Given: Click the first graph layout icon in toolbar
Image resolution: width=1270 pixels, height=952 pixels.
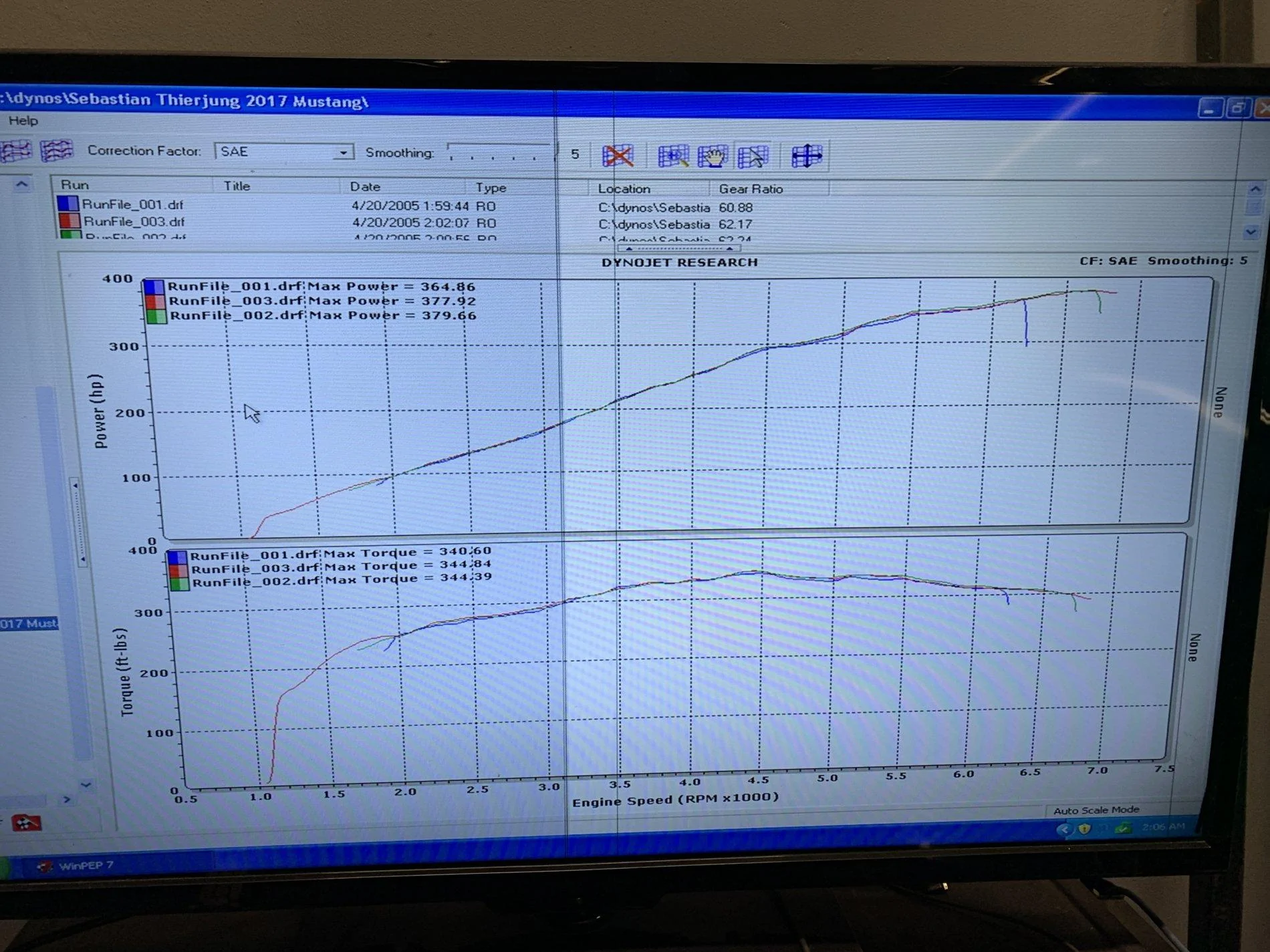Looking at the screenshot, I should [15, 150].
